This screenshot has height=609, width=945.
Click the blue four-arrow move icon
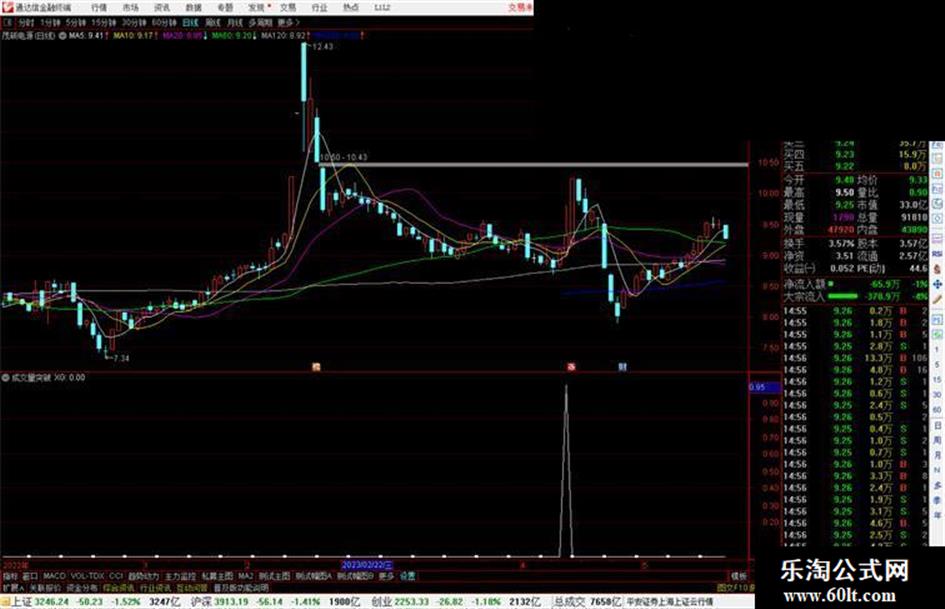coord(938,284)
